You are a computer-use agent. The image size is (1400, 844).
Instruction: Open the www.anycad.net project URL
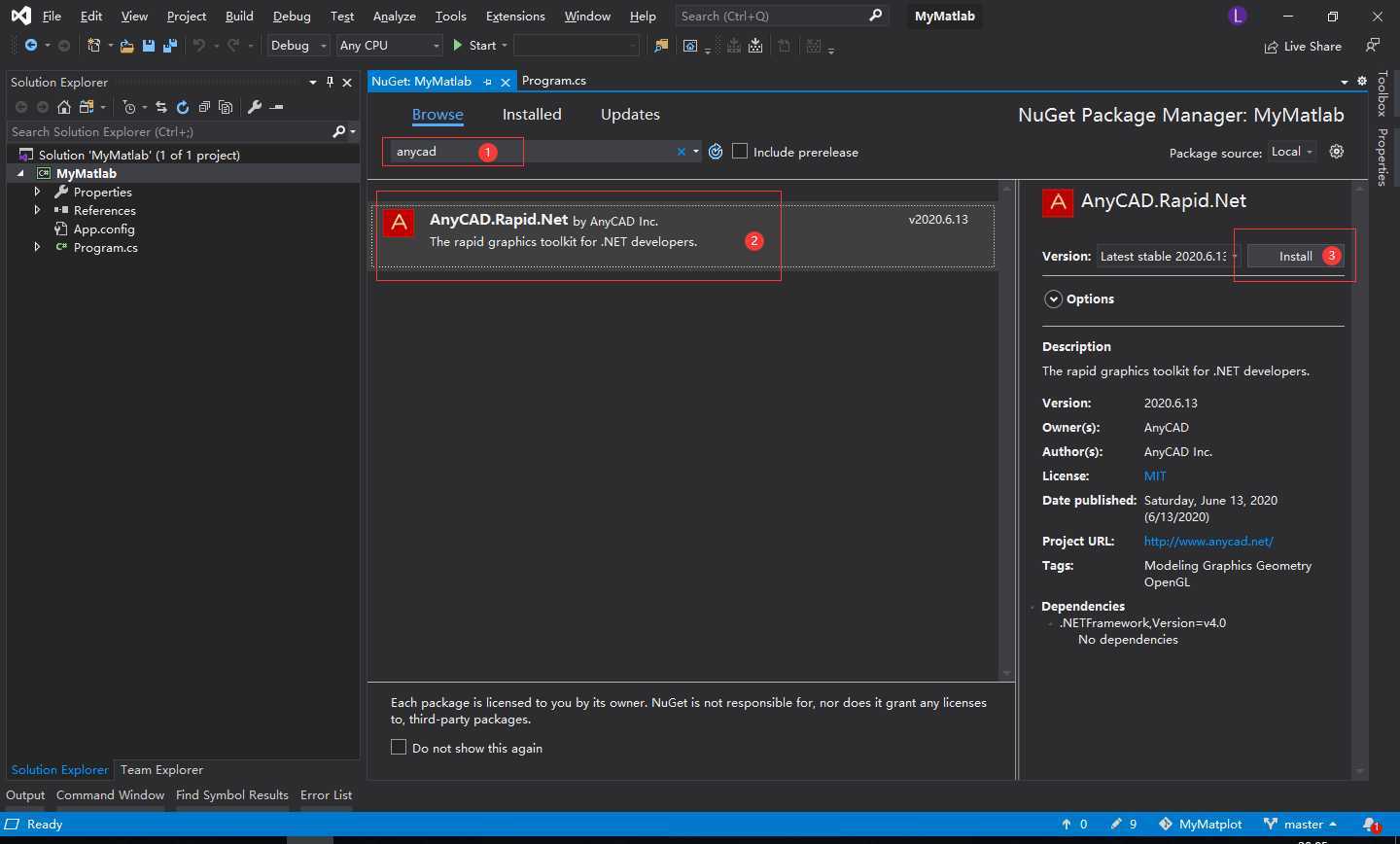pos(1208,541)
